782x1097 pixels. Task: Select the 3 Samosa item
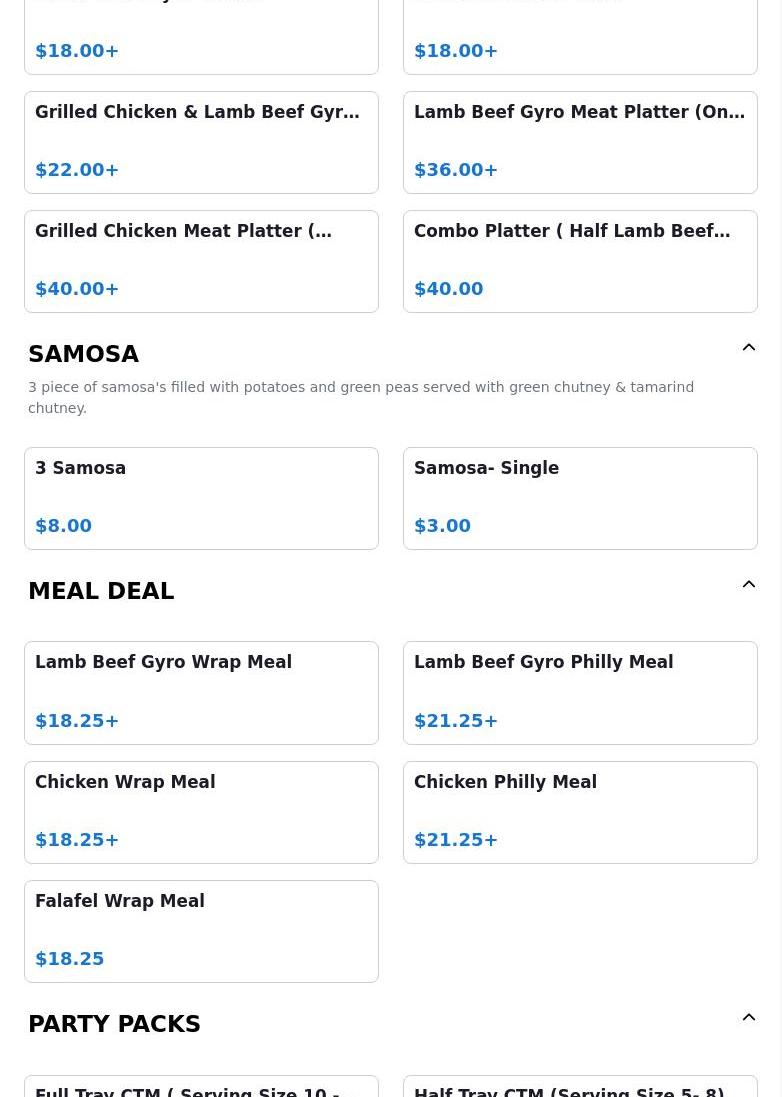point(201,498)
